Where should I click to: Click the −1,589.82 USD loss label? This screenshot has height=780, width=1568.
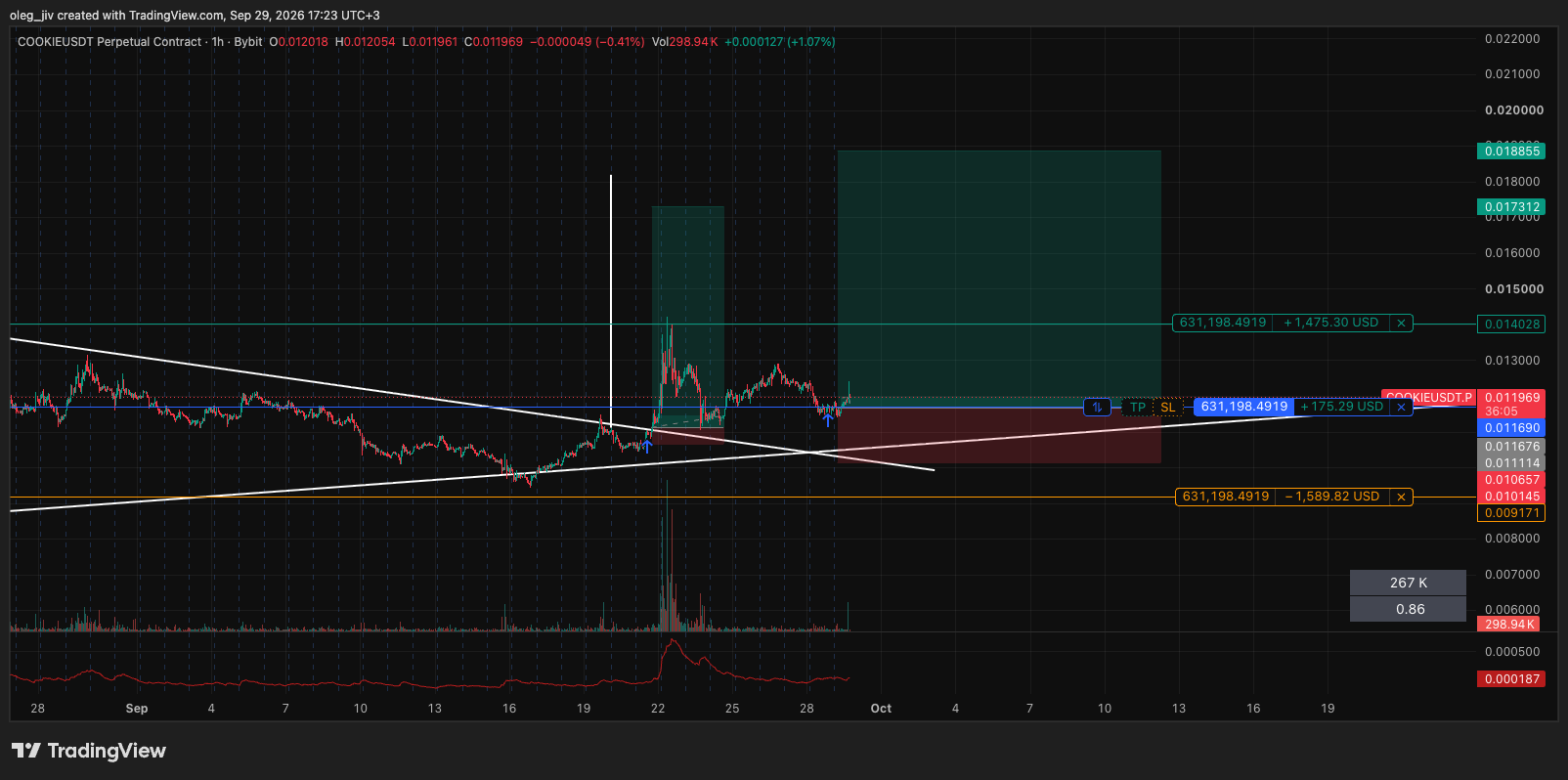[x=1332, y=497]
